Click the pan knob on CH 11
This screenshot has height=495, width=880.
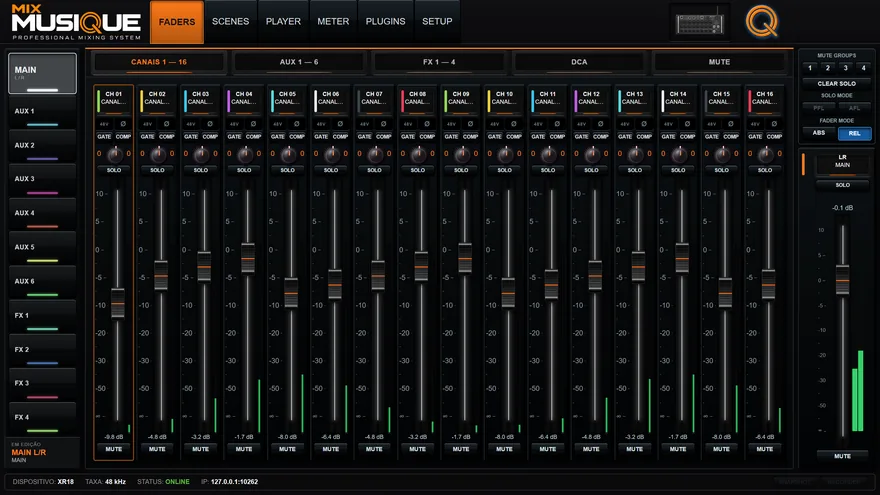coord(548,154)
